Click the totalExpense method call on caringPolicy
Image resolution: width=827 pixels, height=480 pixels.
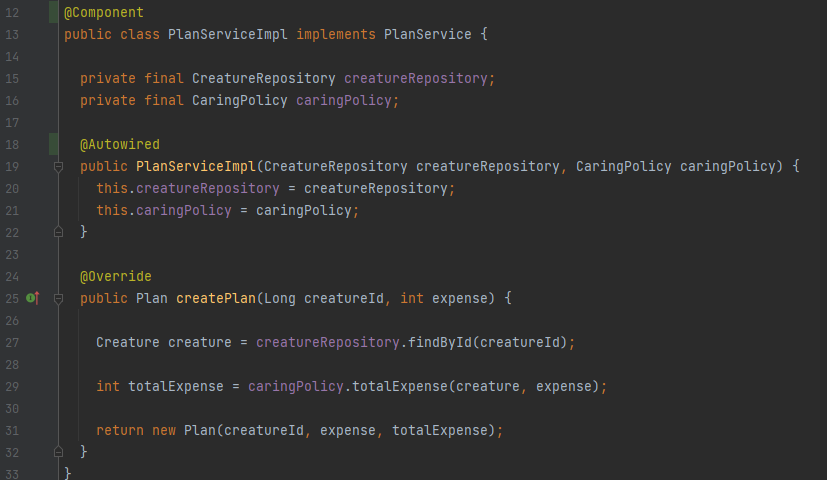point(400,387)
